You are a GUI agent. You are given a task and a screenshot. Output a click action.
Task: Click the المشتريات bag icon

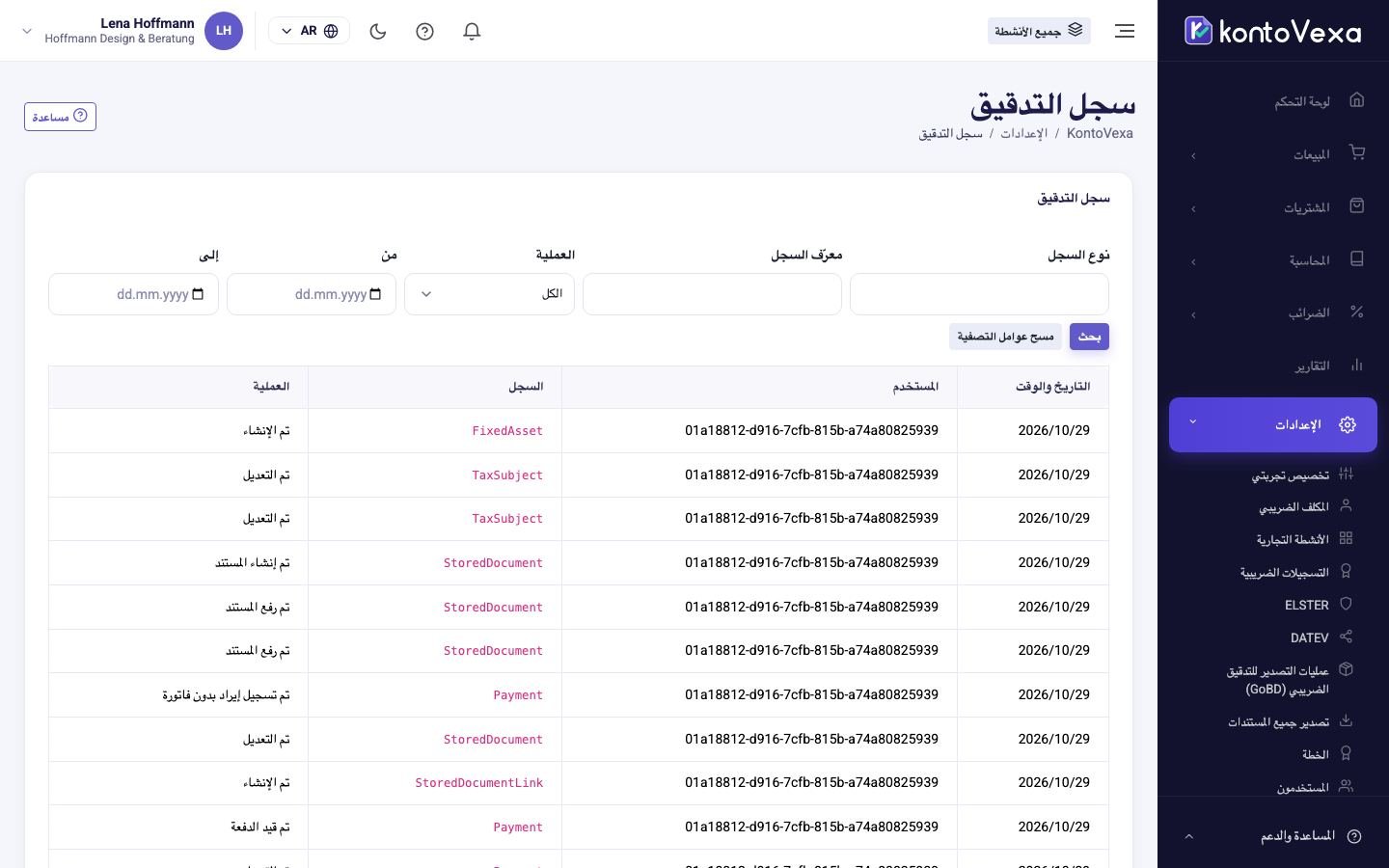[x=1357, y=206]
